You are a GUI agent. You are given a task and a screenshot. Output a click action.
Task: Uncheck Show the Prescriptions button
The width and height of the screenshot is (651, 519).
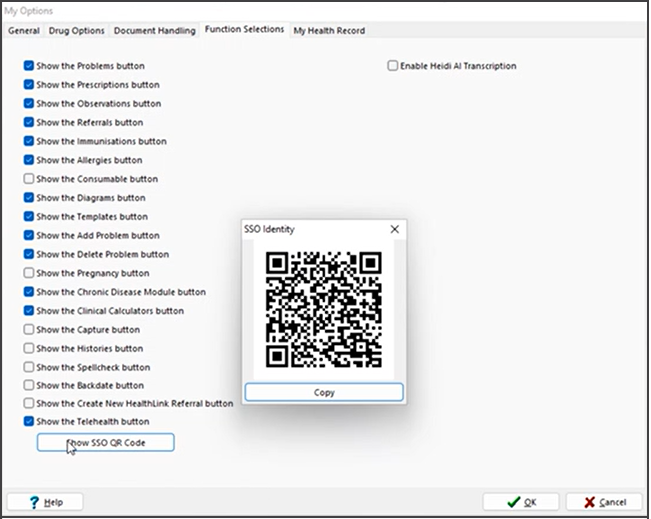point(29,85)
